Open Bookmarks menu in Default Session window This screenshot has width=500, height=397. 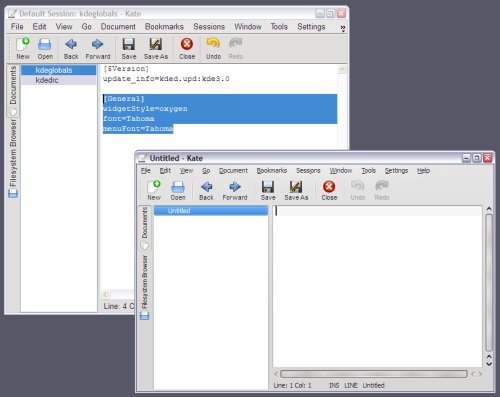coord(164,27)
